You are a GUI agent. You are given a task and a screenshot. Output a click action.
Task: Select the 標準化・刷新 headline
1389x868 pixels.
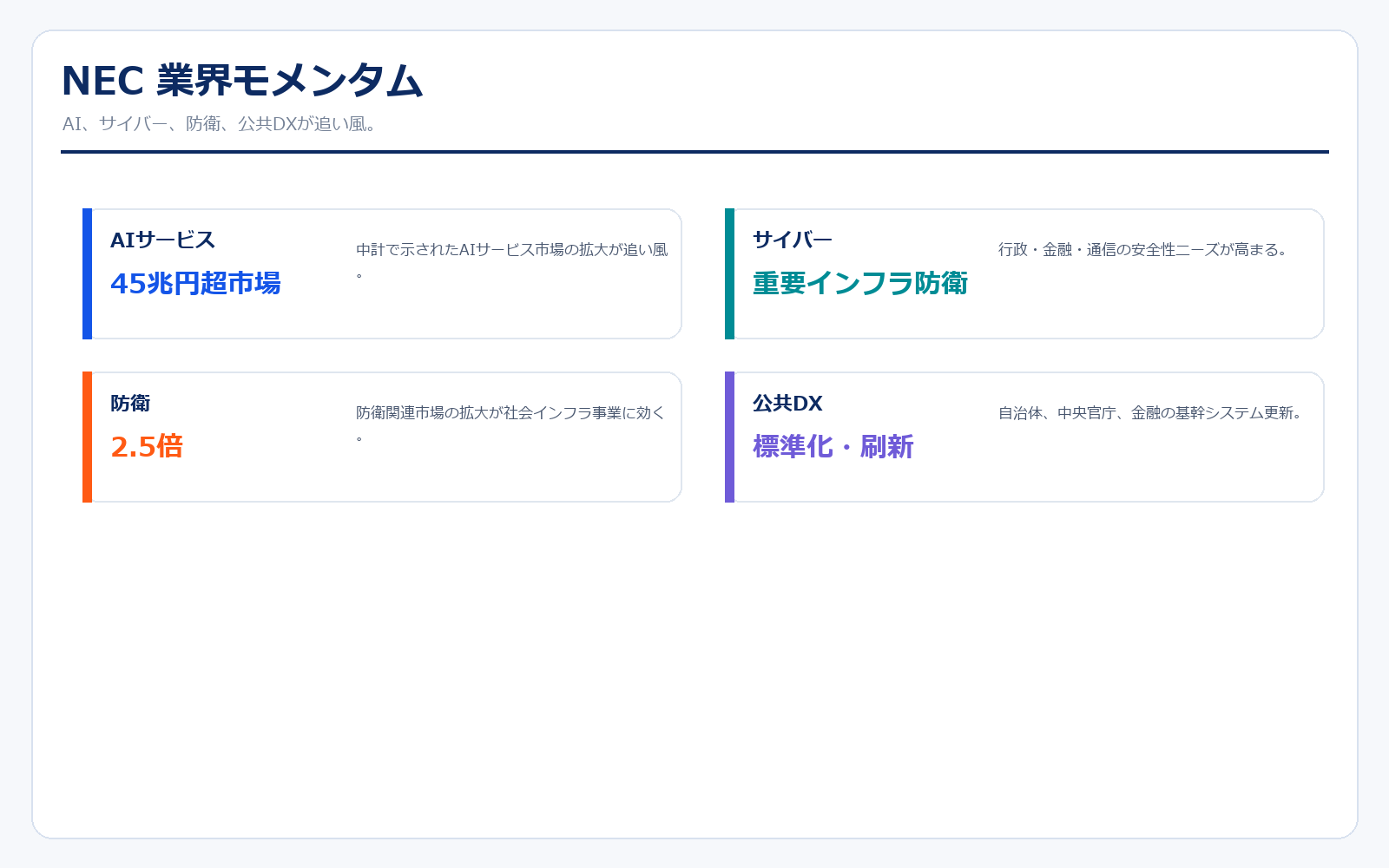[833, 446]
